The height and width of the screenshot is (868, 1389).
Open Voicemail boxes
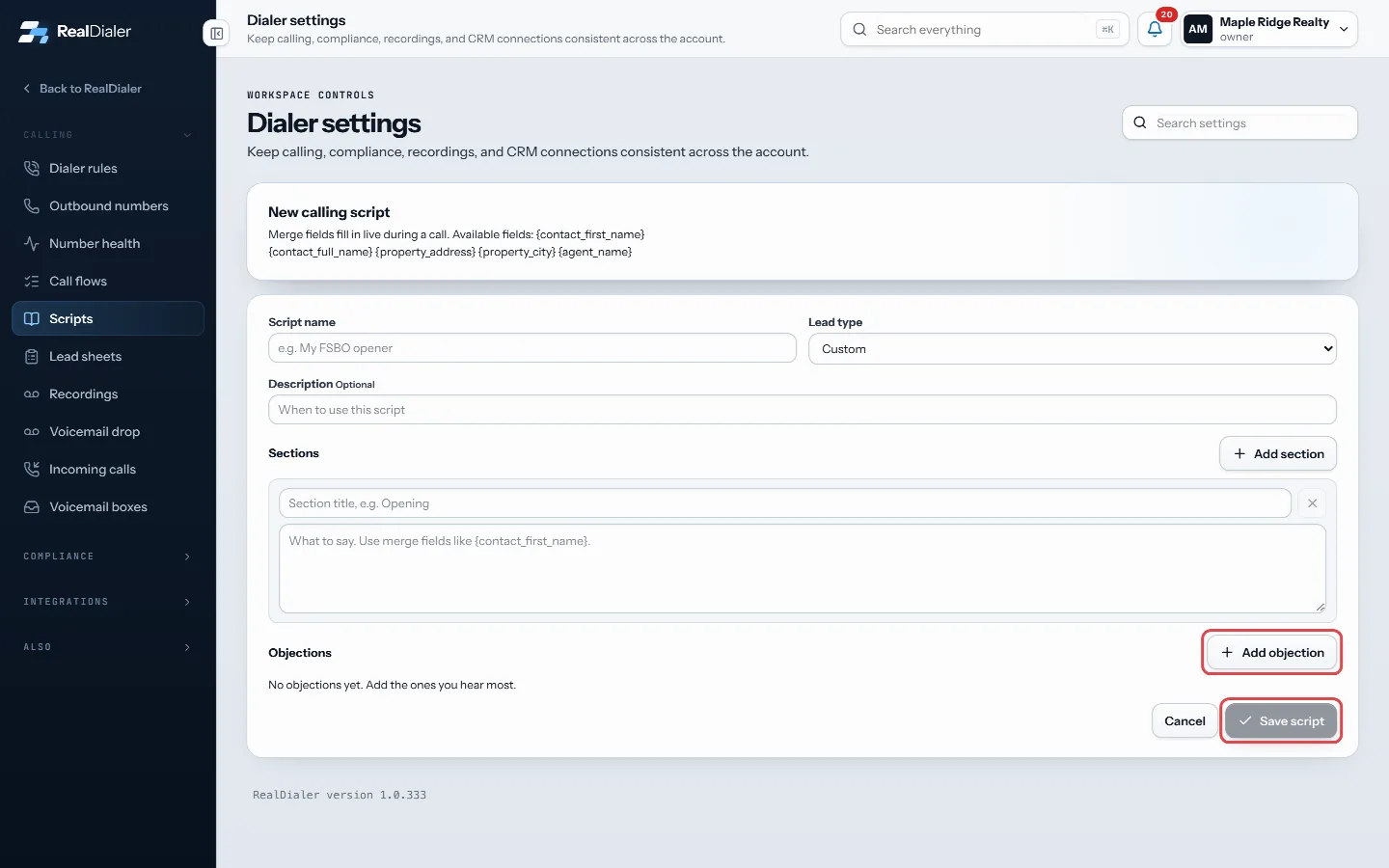click(x=108, y=506)
